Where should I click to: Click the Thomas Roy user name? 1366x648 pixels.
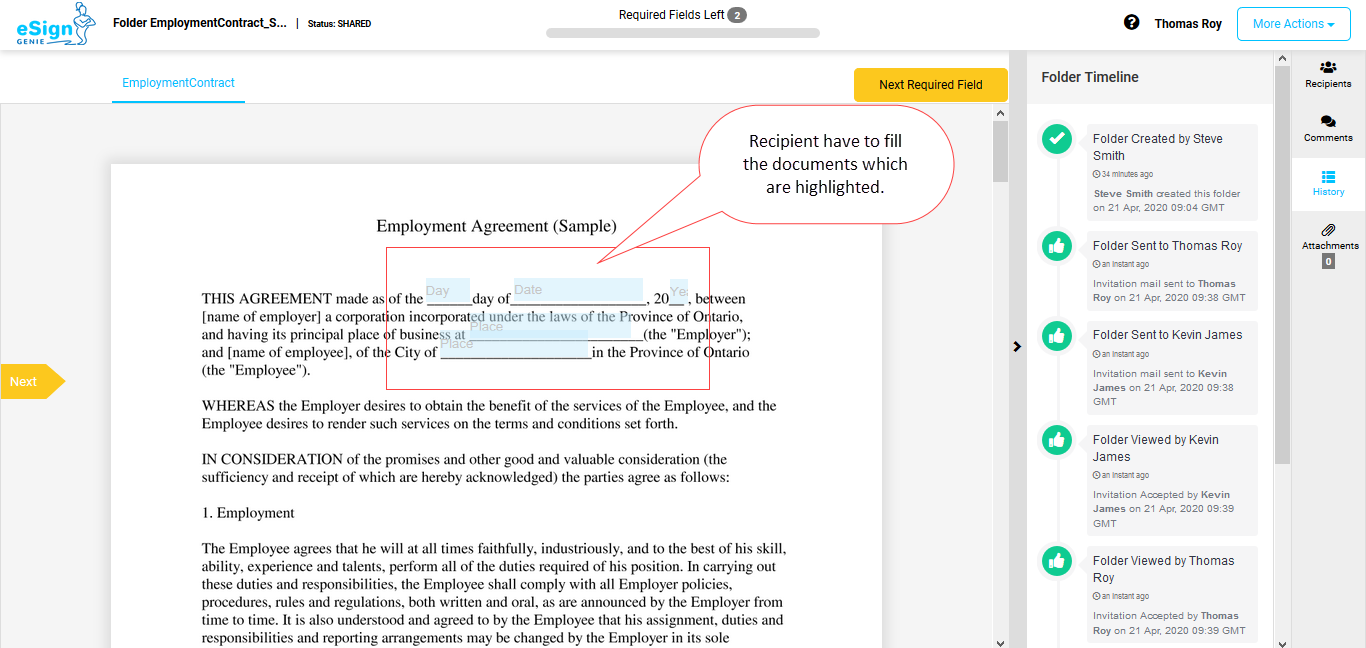tap(1188, 24)
